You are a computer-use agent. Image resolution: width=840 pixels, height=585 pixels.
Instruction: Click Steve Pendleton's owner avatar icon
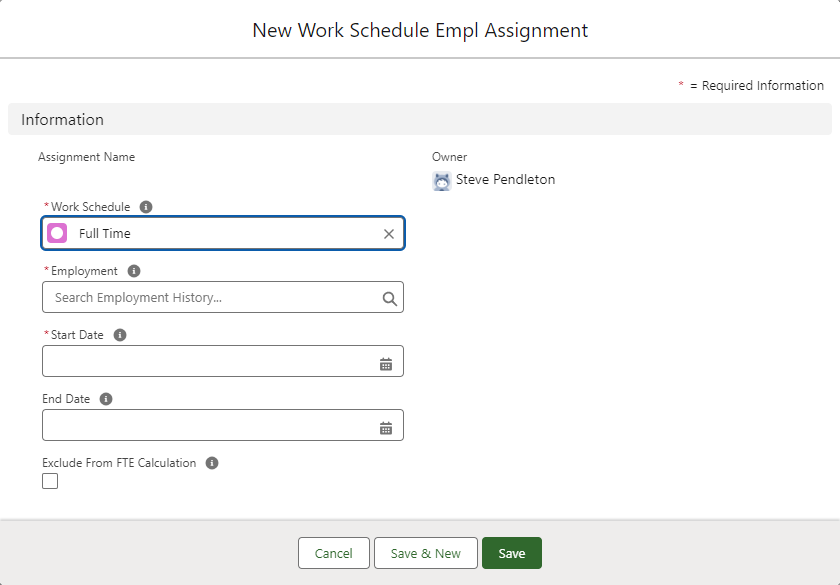click(x=441, y=181)
